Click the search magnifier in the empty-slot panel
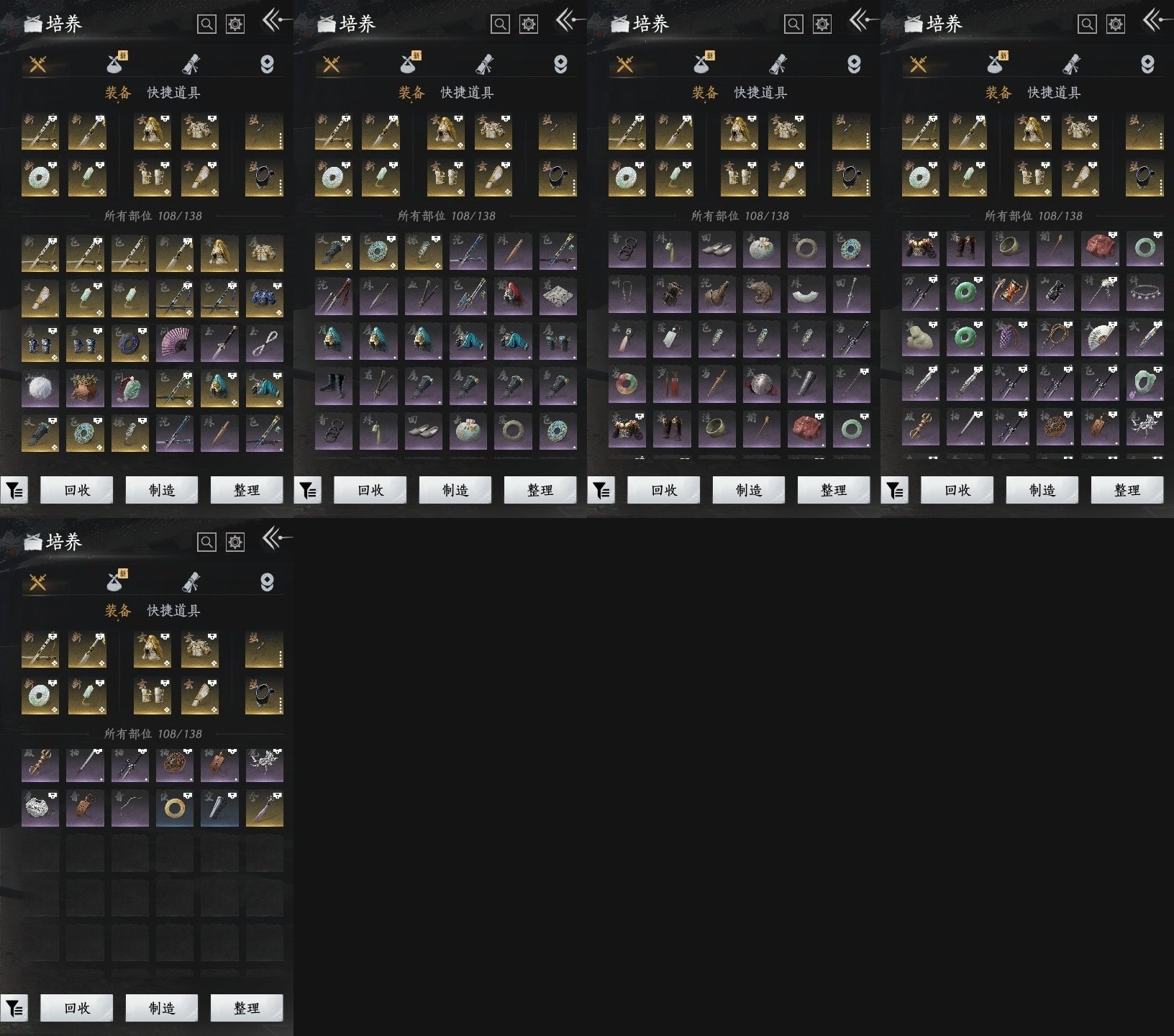Image resolution: width=1174 pixels, height=1036 pixels. [x=206, y=542]
